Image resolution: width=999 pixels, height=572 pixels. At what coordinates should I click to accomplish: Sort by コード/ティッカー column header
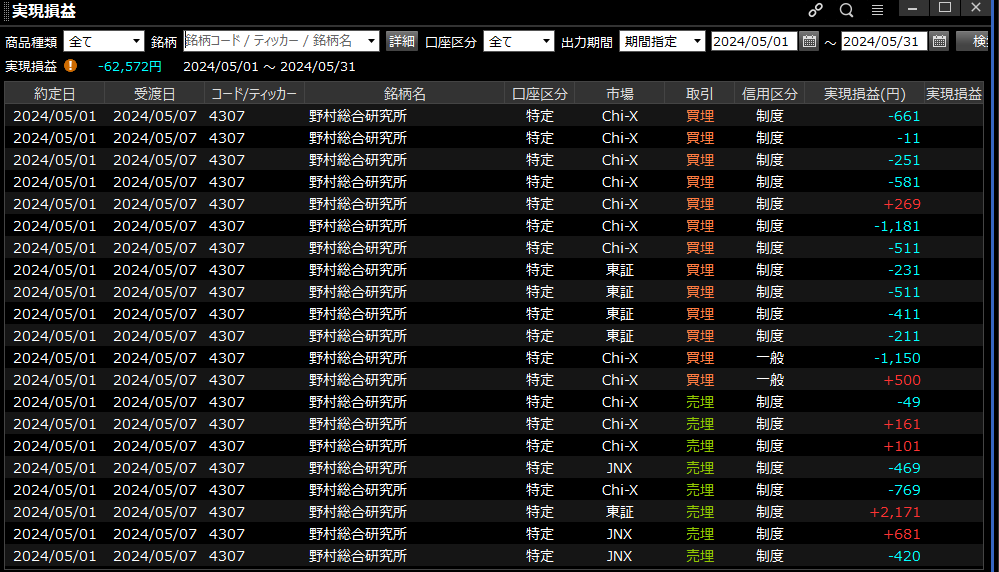[x=254, y=94]
